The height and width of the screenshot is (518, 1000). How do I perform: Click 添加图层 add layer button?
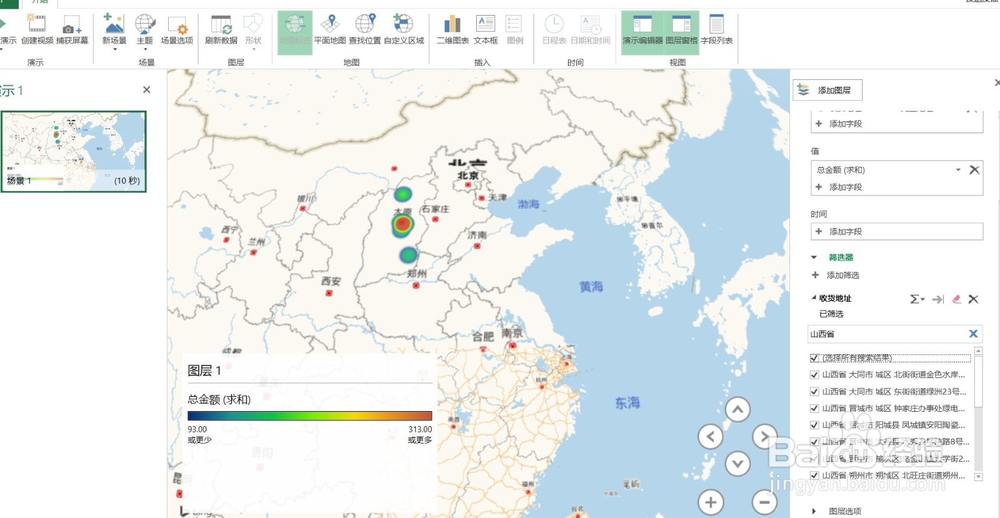tap(828, 91)
